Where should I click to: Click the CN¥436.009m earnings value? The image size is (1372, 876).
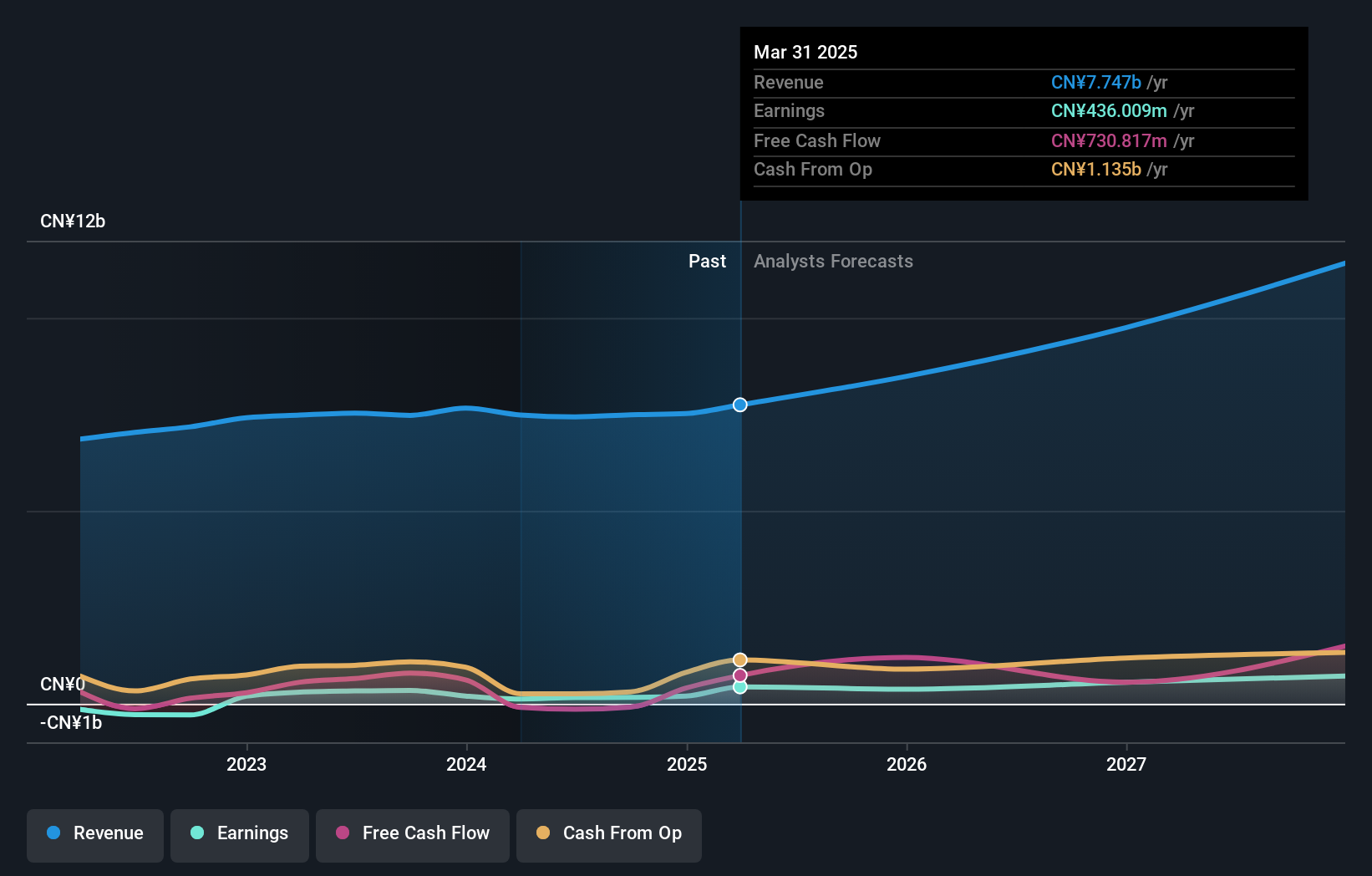point(1109,111)
